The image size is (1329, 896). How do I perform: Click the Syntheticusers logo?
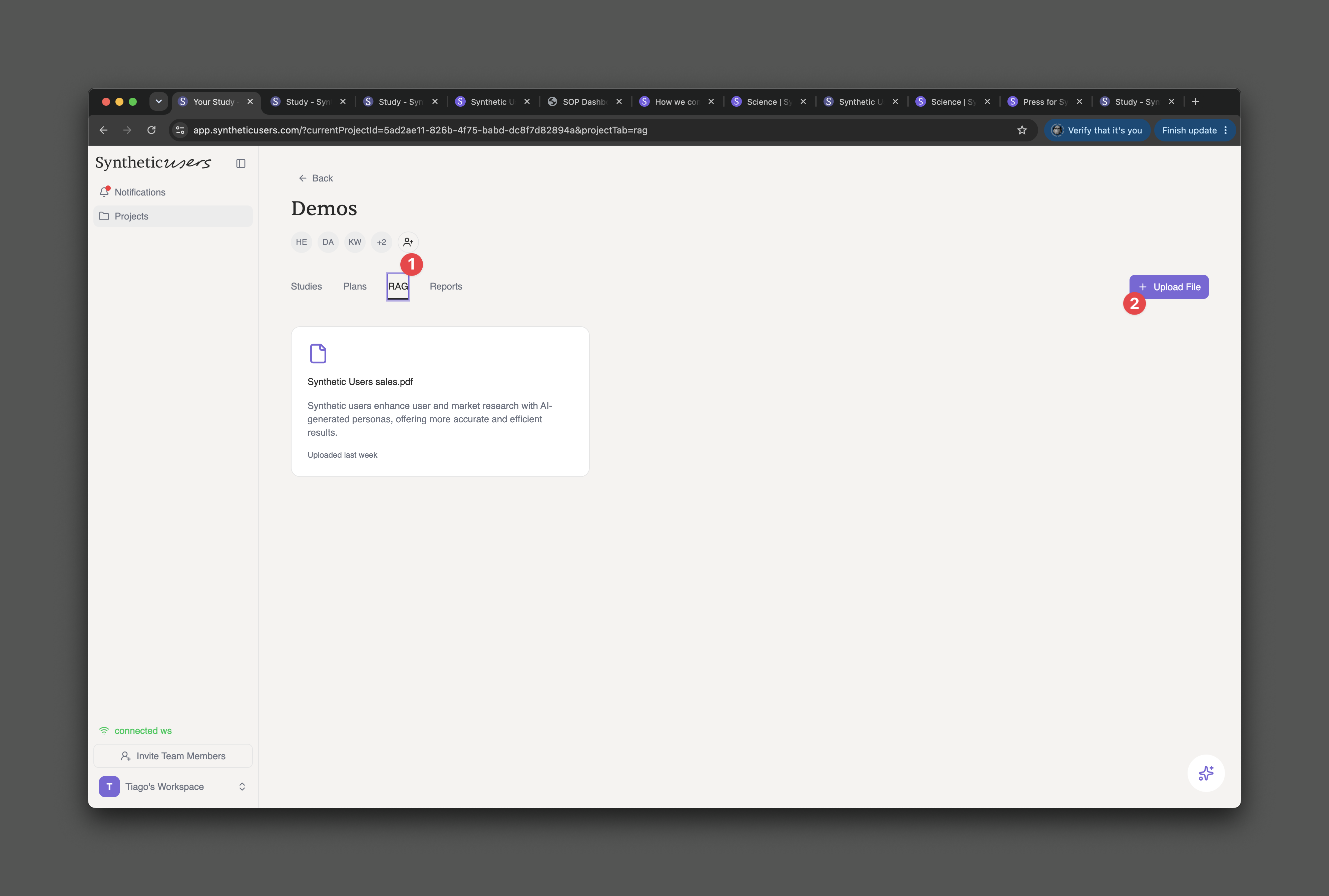click(x=153, y=163)
